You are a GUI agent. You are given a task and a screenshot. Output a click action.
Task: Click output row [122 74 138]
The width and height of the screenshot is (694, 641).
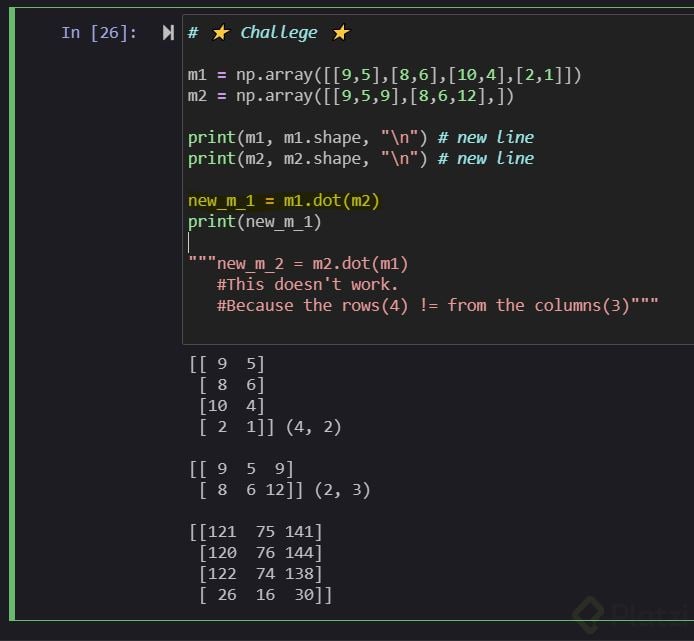click(x=260, y=574)
